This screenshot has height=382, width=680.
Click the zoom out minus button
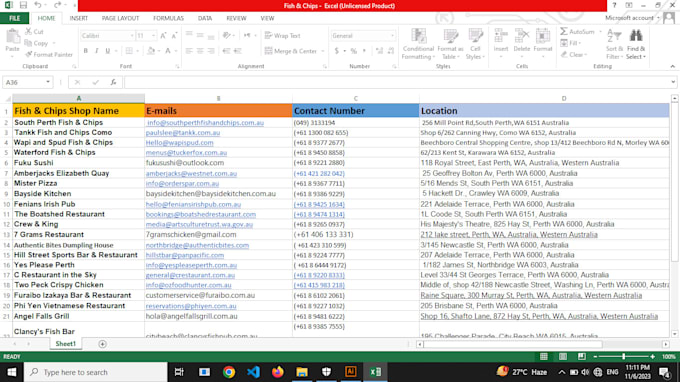pos(595,356)
